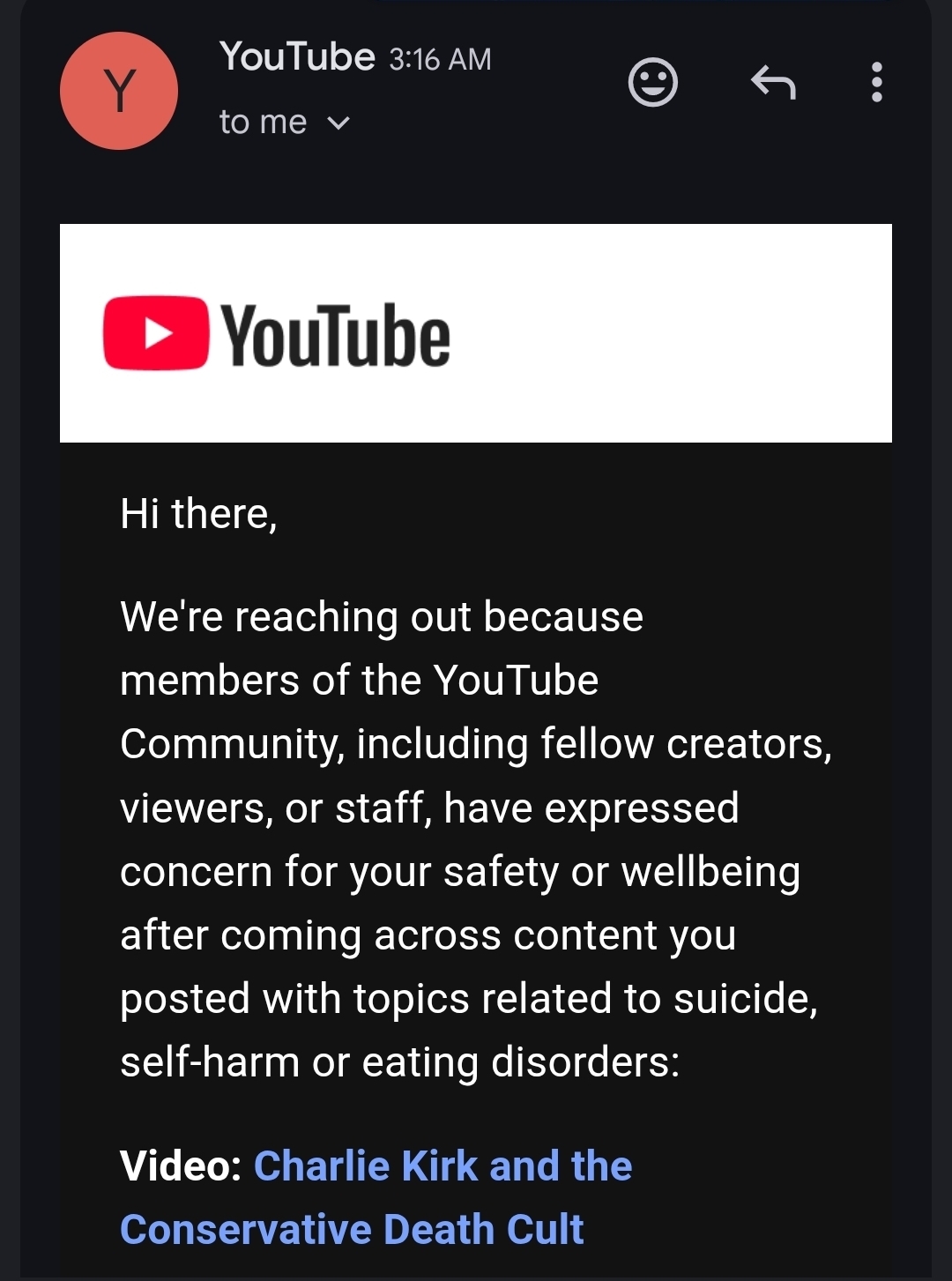Open the "Charlie Kirk and the" video link
This screenshot has height=1281, width=952.
click(x=443, y=1166)
